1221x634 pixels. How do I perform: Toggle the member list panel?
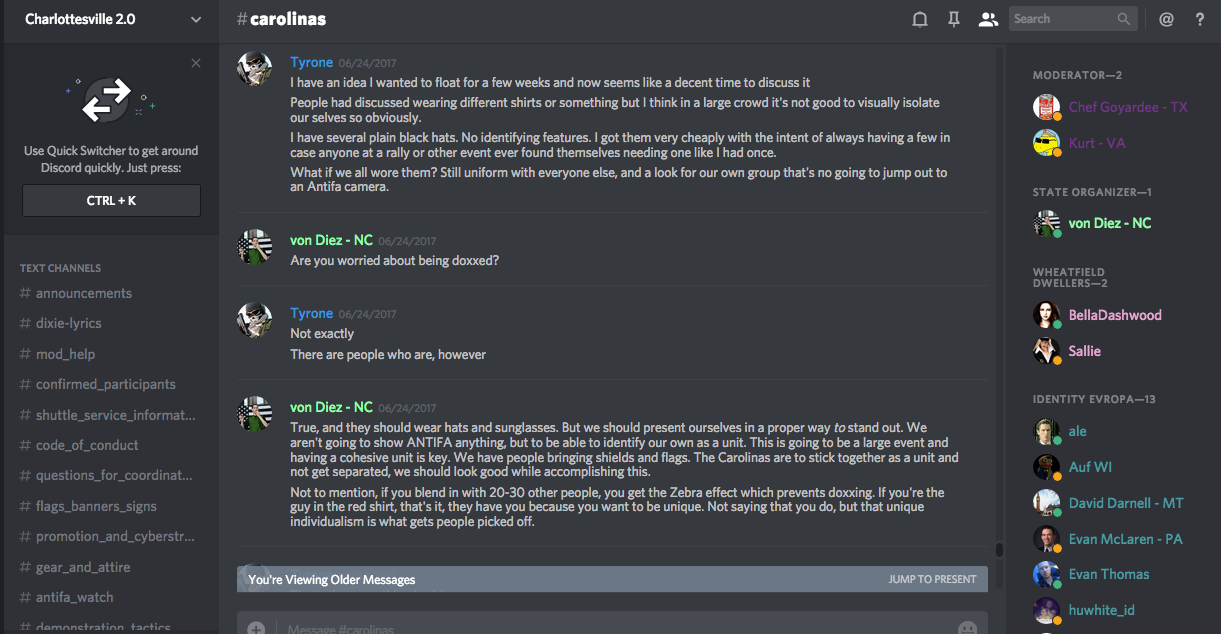coord(988,19)
